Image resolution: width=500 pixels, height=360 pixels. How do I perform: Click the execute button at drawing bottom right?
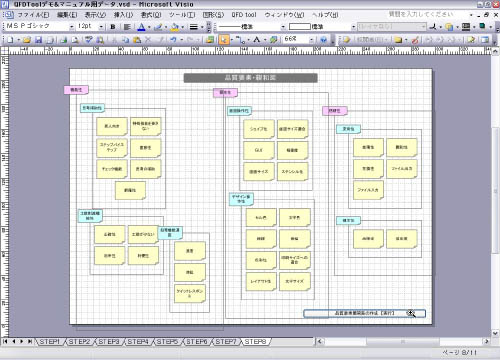click(x=364, y=313)
